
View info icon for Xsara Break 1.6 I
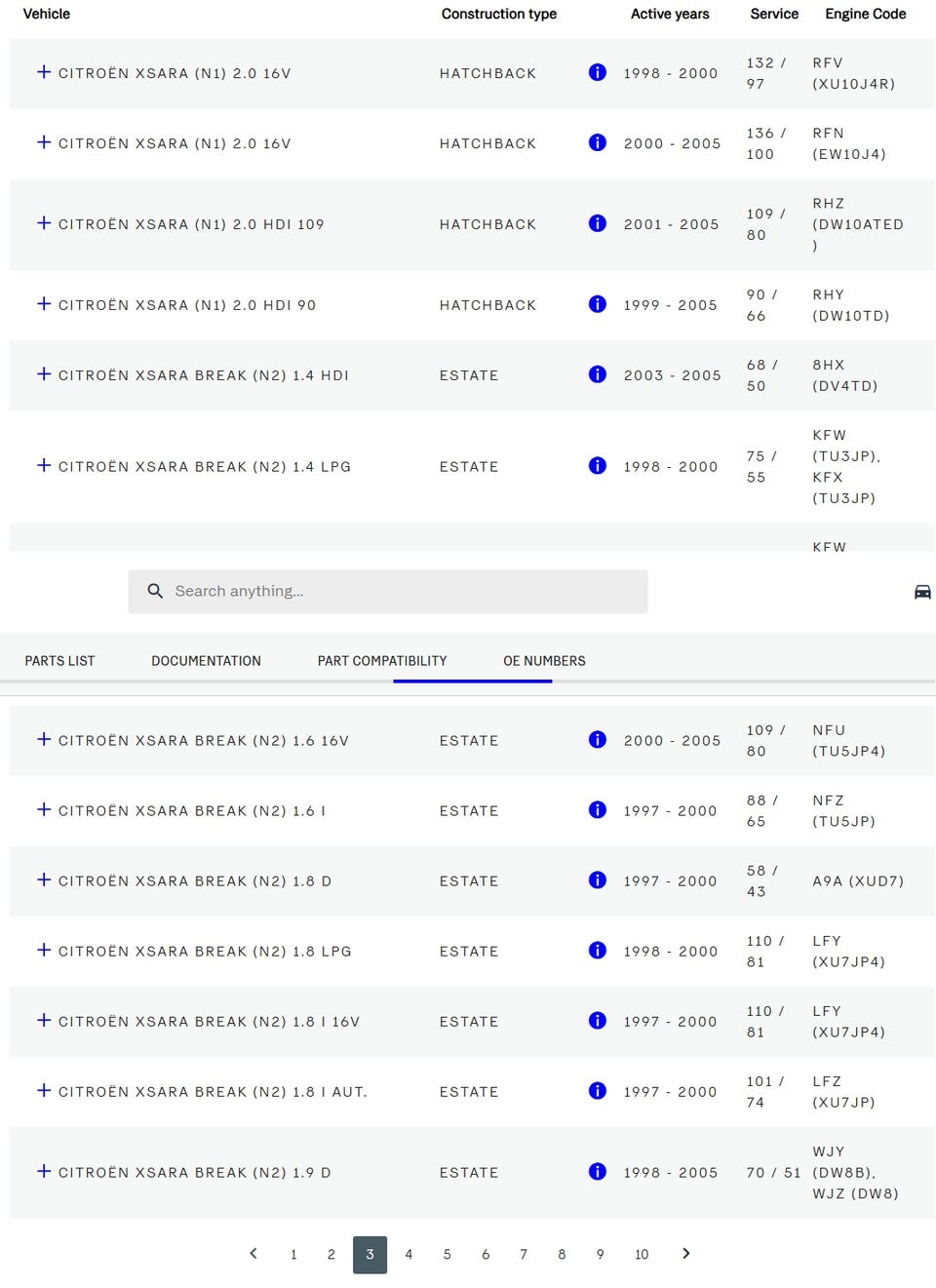pyautogui.click(x=598, y=810)
